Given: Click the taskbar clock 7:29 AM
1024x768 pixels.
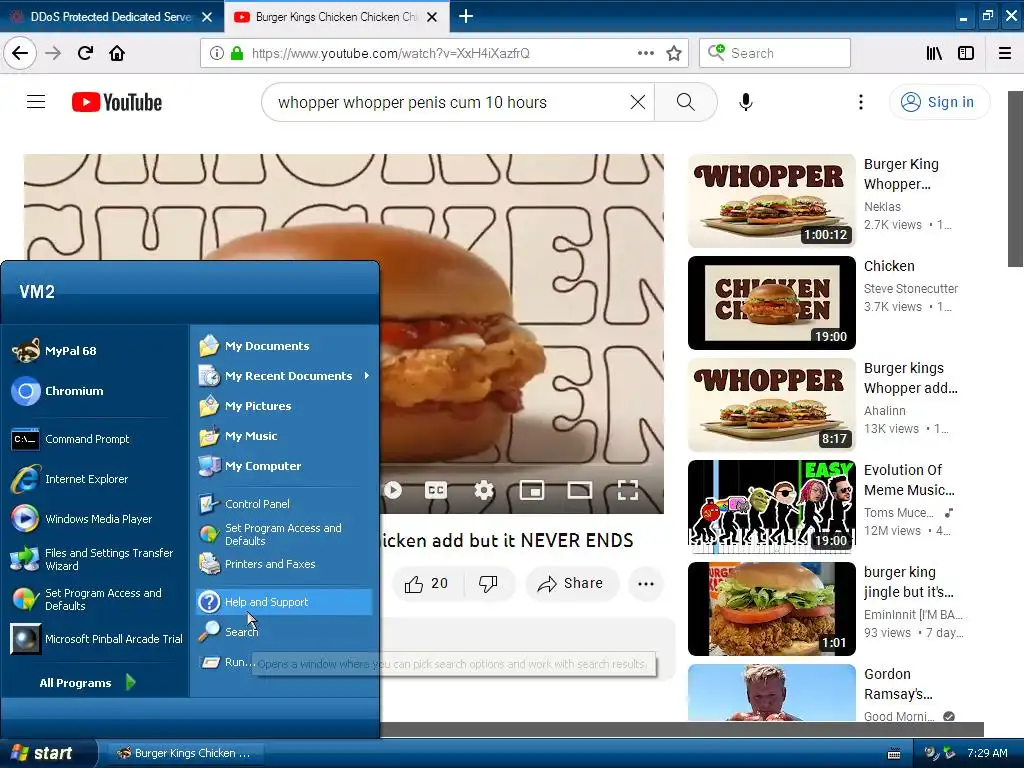Looking at the screenshot, I should [x=987, y=753].
